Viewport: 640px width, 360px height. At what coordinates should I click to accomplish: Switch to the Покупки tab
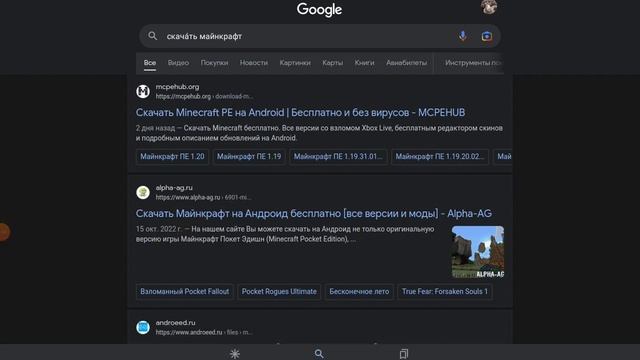click(214, 63)
